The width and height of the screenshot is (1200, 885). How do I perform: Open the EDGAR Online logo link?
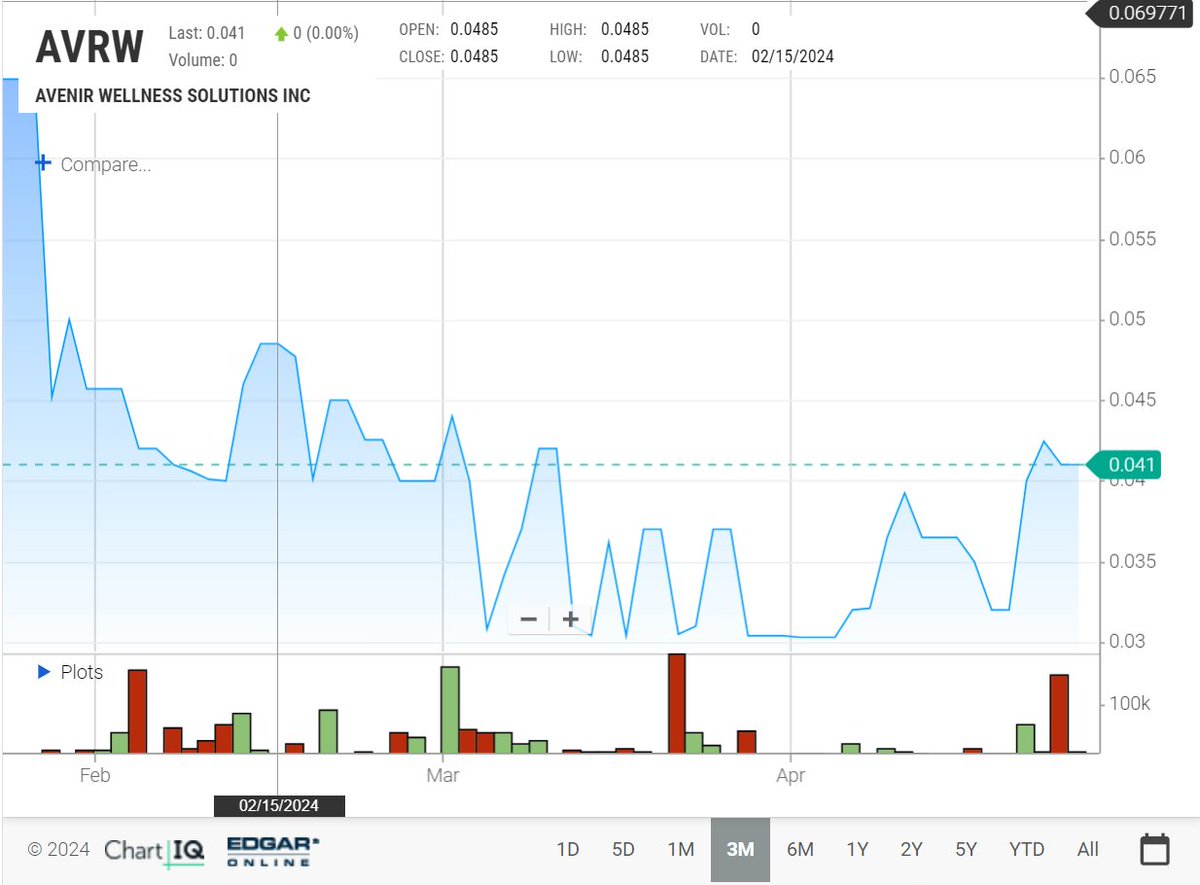pyautogui.click(x=273, y=851)
